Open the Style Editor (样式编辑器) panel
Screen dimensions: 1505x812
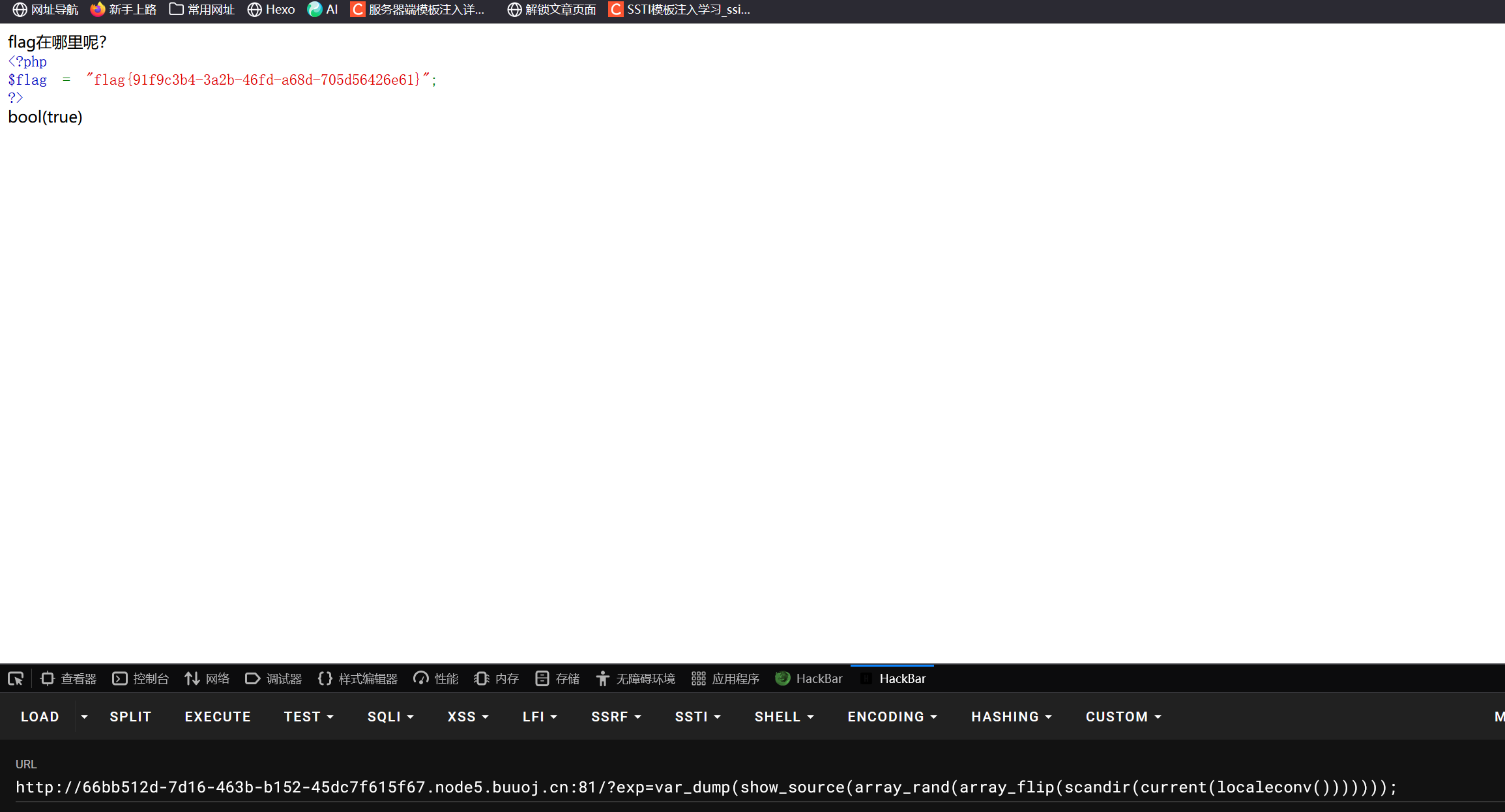click(x=358, y=679)
